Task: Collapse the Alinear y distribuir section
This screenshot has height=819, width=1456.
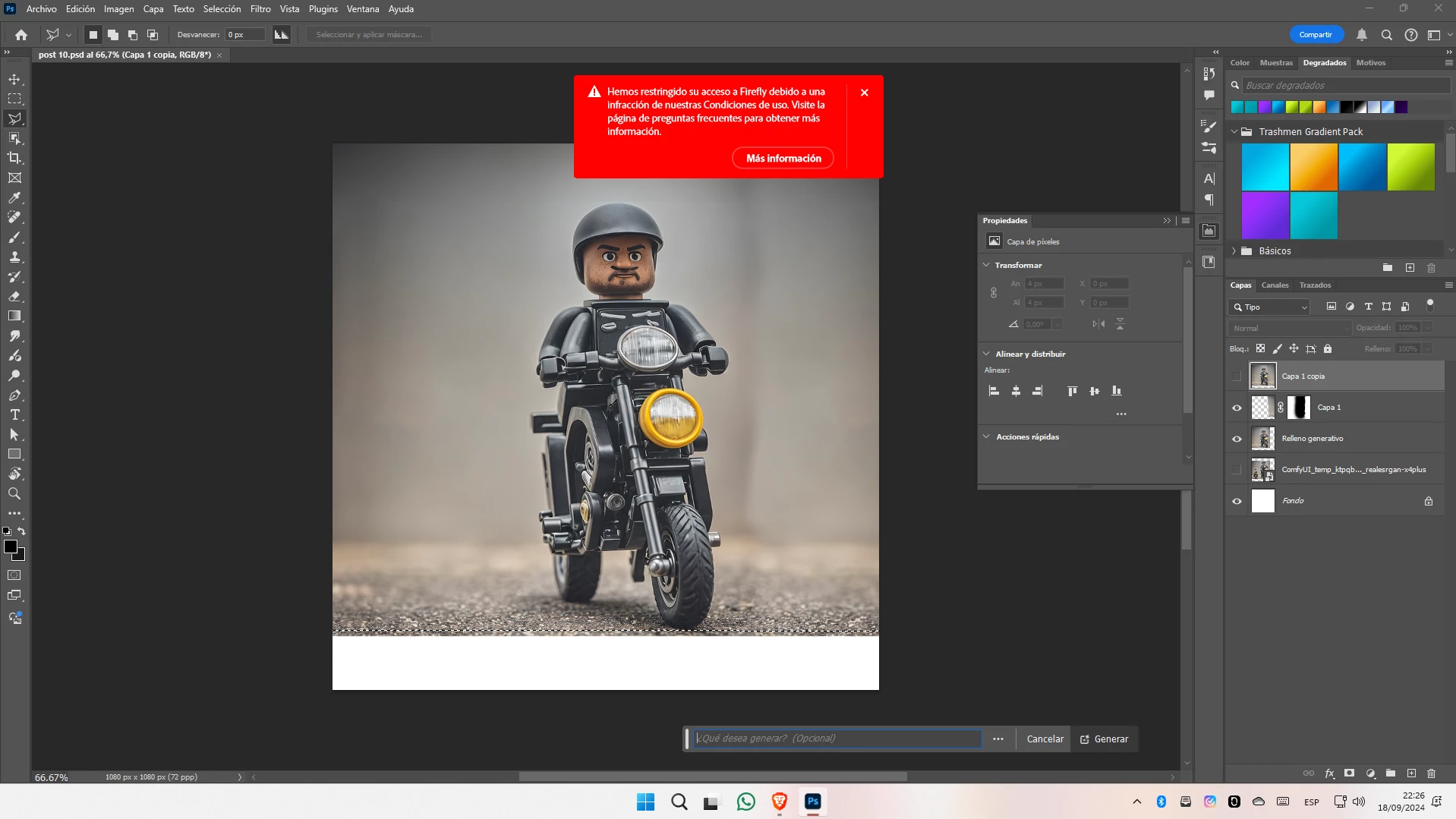Action: coord(986,354)
